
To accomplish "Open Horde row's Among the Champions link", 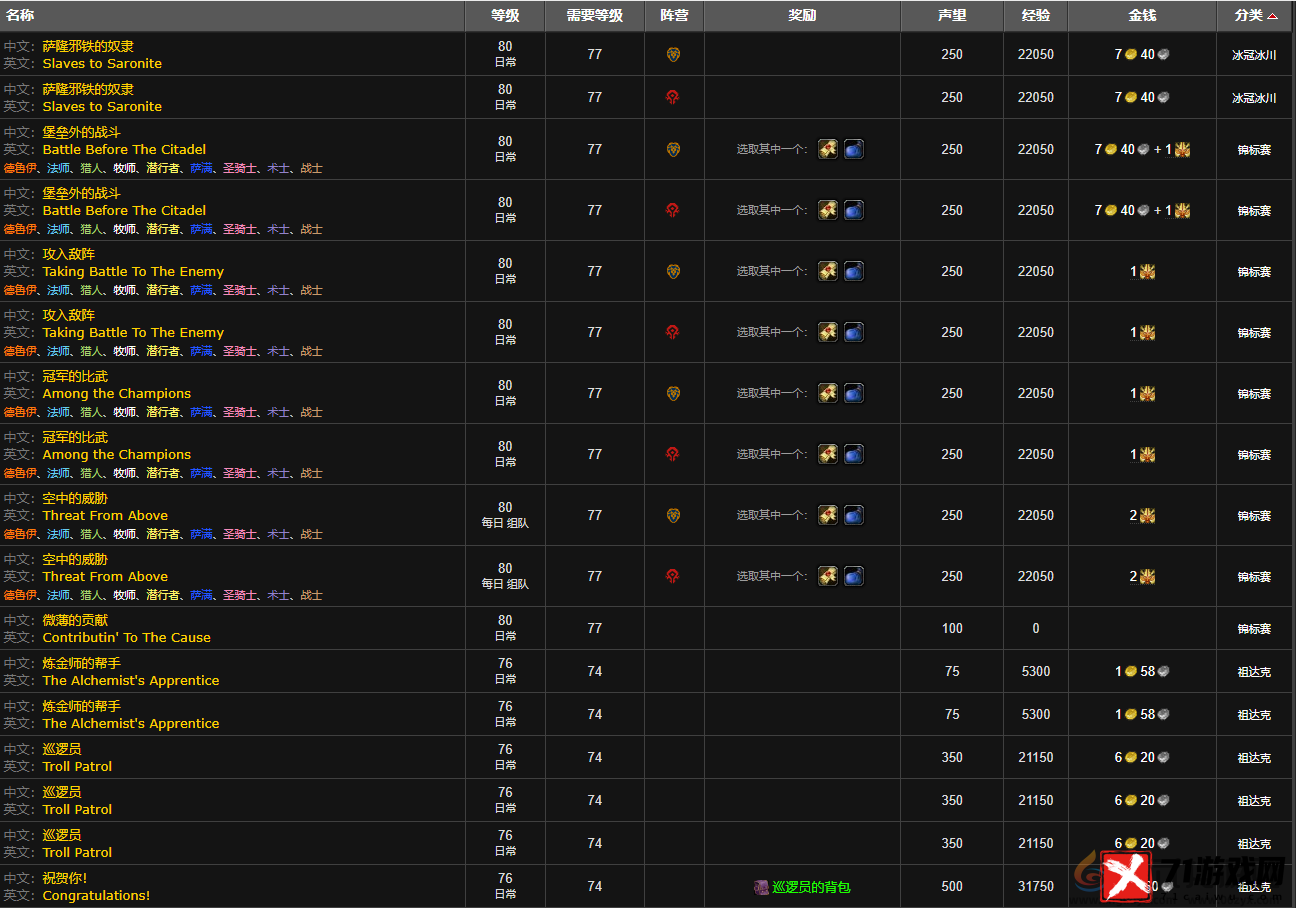I will click(x=116, y=454).
